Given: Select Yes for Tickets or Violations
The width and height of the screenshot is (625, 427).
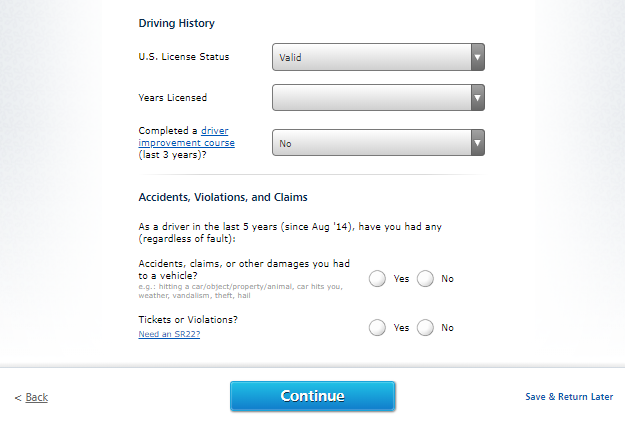Looking at the screenshot, I should pyautogui.click(x=378, y=327).
